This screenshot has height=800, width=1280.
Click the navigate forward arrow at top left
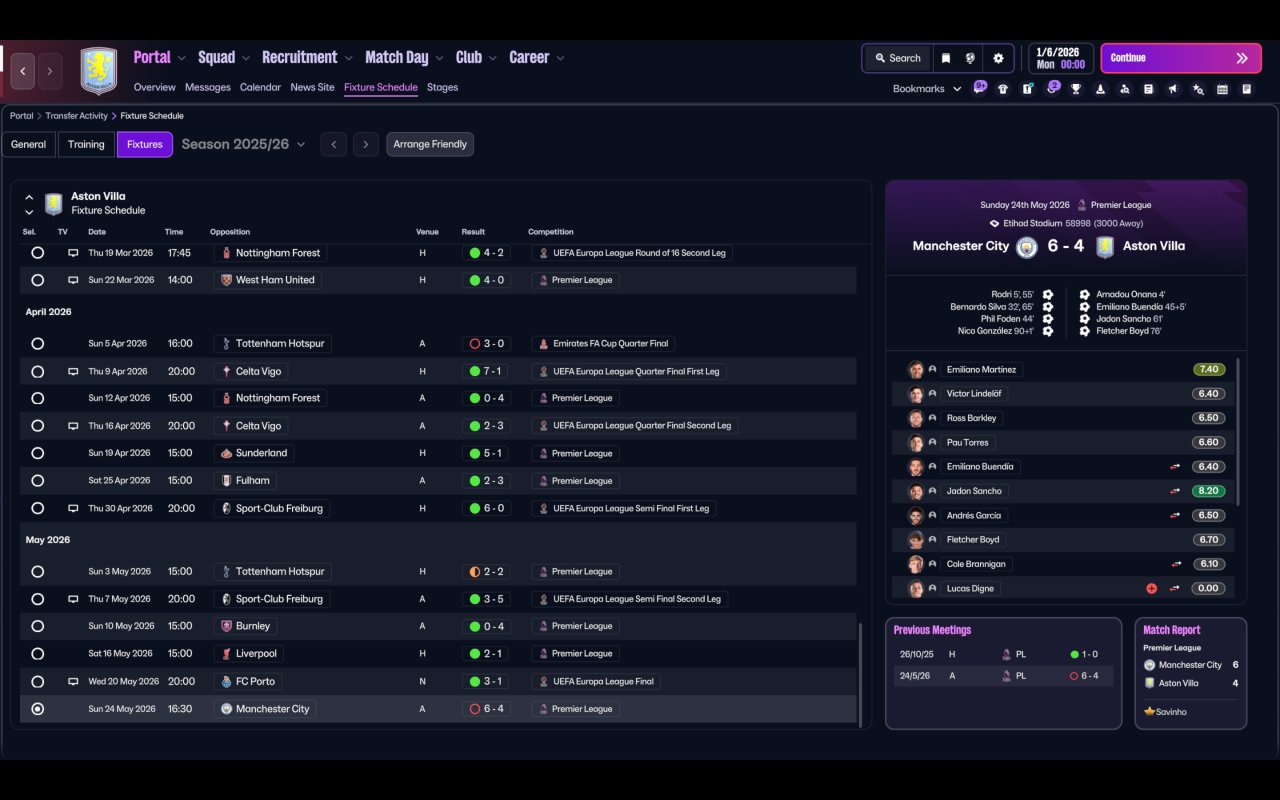[x=49, y=71]
